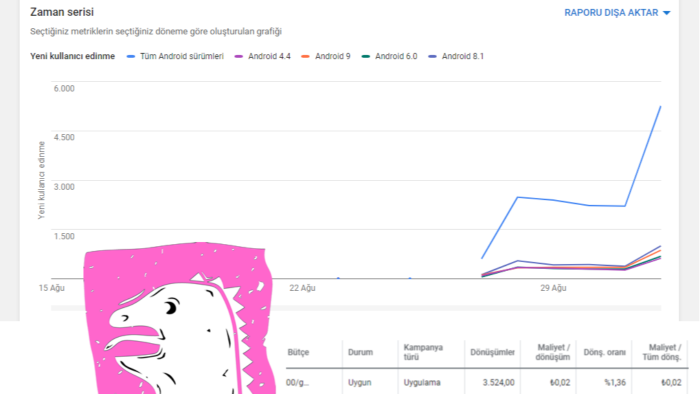This screenshot has width=700, height=394.
Task: Sort by the Maliyet / Tüm dönş. column header
Action: pyautogui.click(x=662, y=352)
